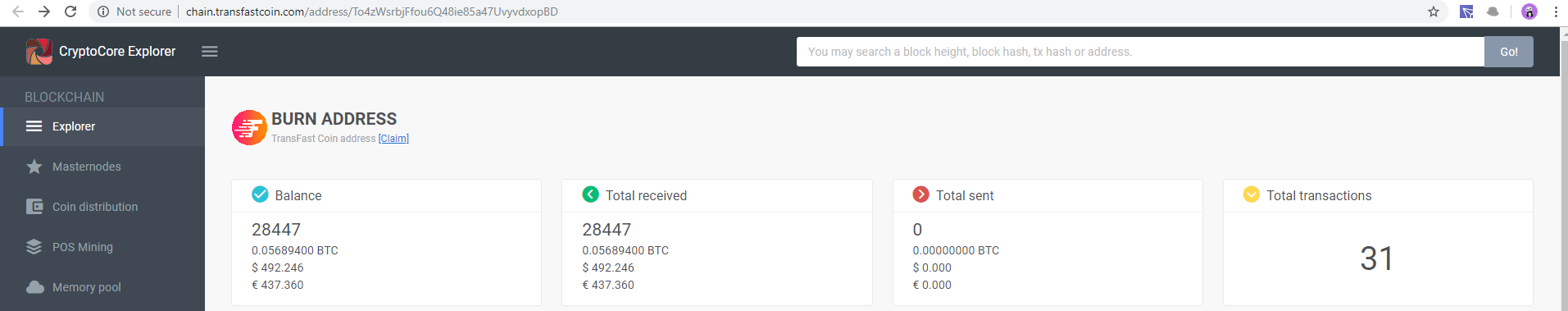1568x311 pixels.
Task: Click the Coin distribution wallet icon
Action: tap(34, 207)
